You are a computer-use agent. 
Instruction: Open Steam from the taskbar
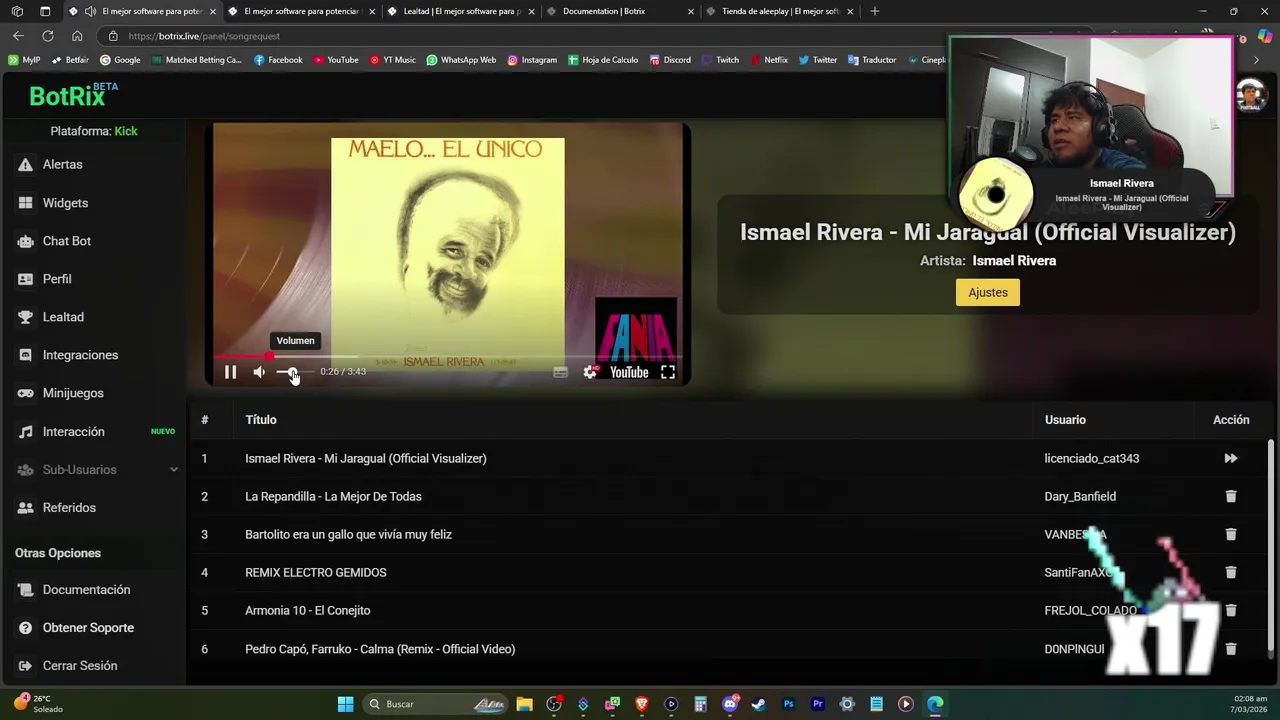[x=759, y=704]
